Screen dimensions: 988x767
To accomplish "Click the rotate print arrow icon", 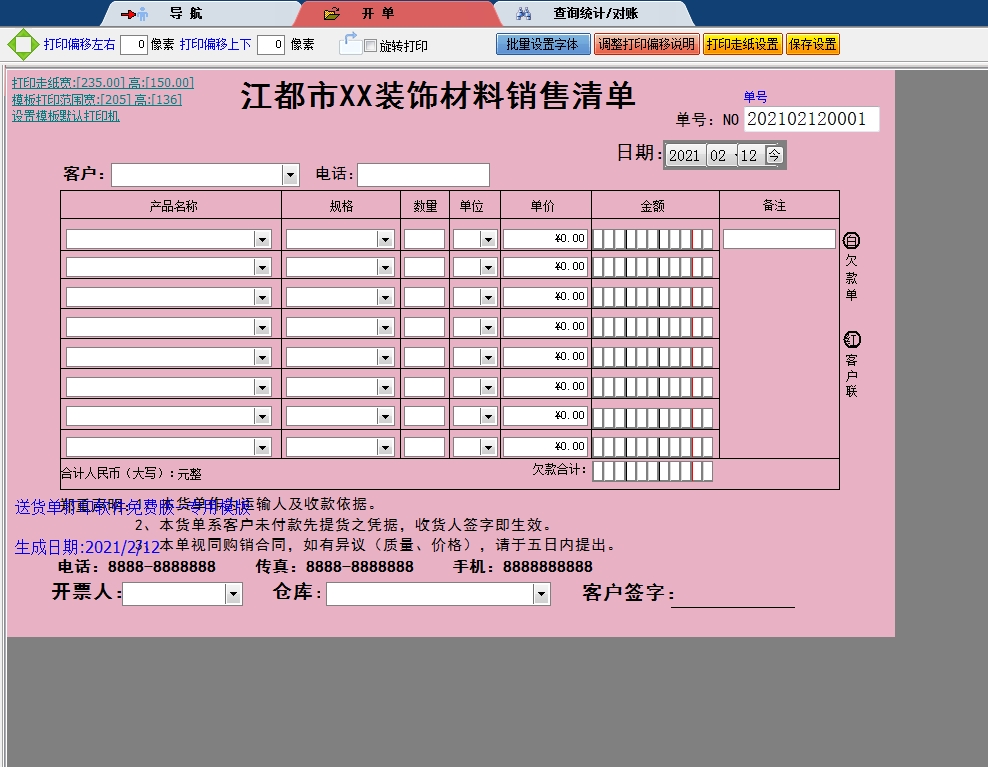I will click(x=349, y=43).
